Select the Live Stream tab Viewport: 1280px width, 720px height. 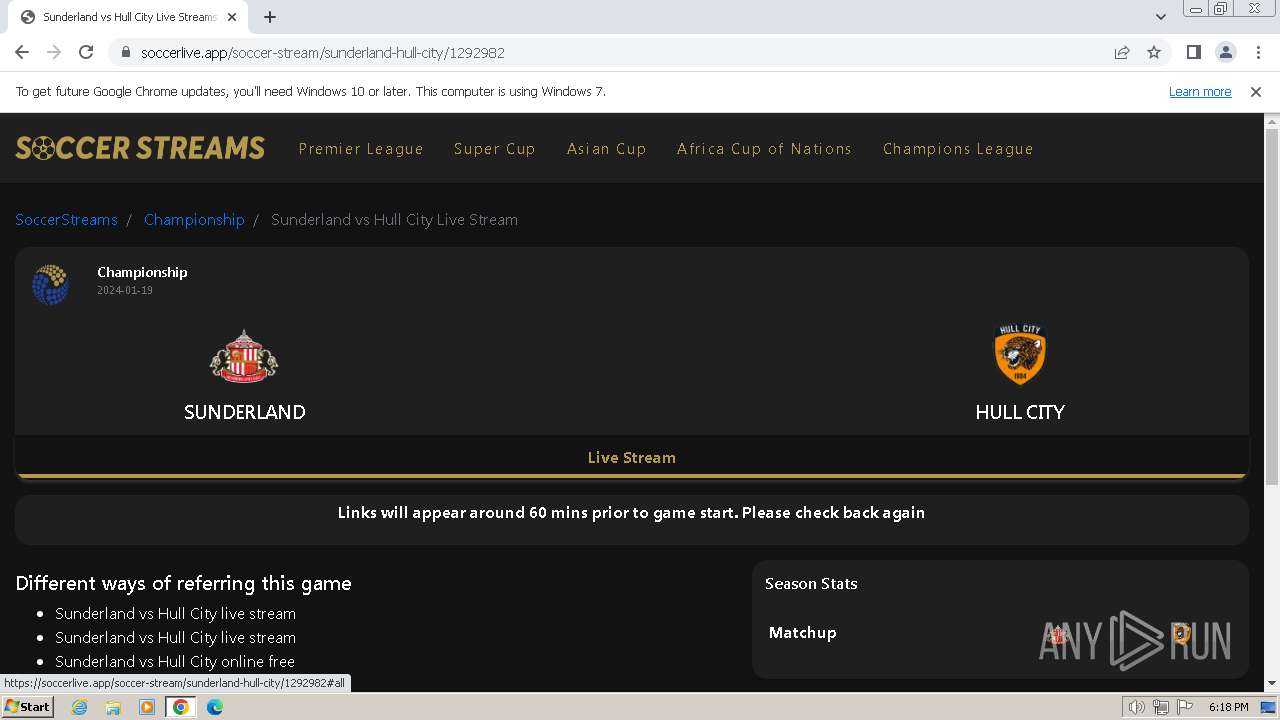point(632,458)
